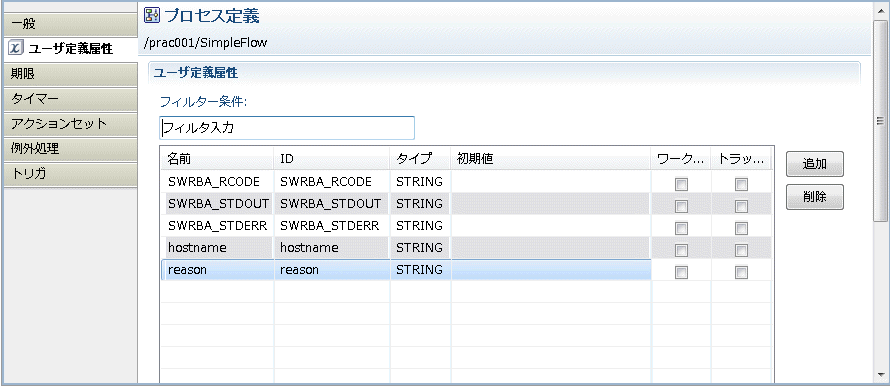This screenshot has height=386, width=890.
Task: Open the トリガ tab
Action: 69,174
